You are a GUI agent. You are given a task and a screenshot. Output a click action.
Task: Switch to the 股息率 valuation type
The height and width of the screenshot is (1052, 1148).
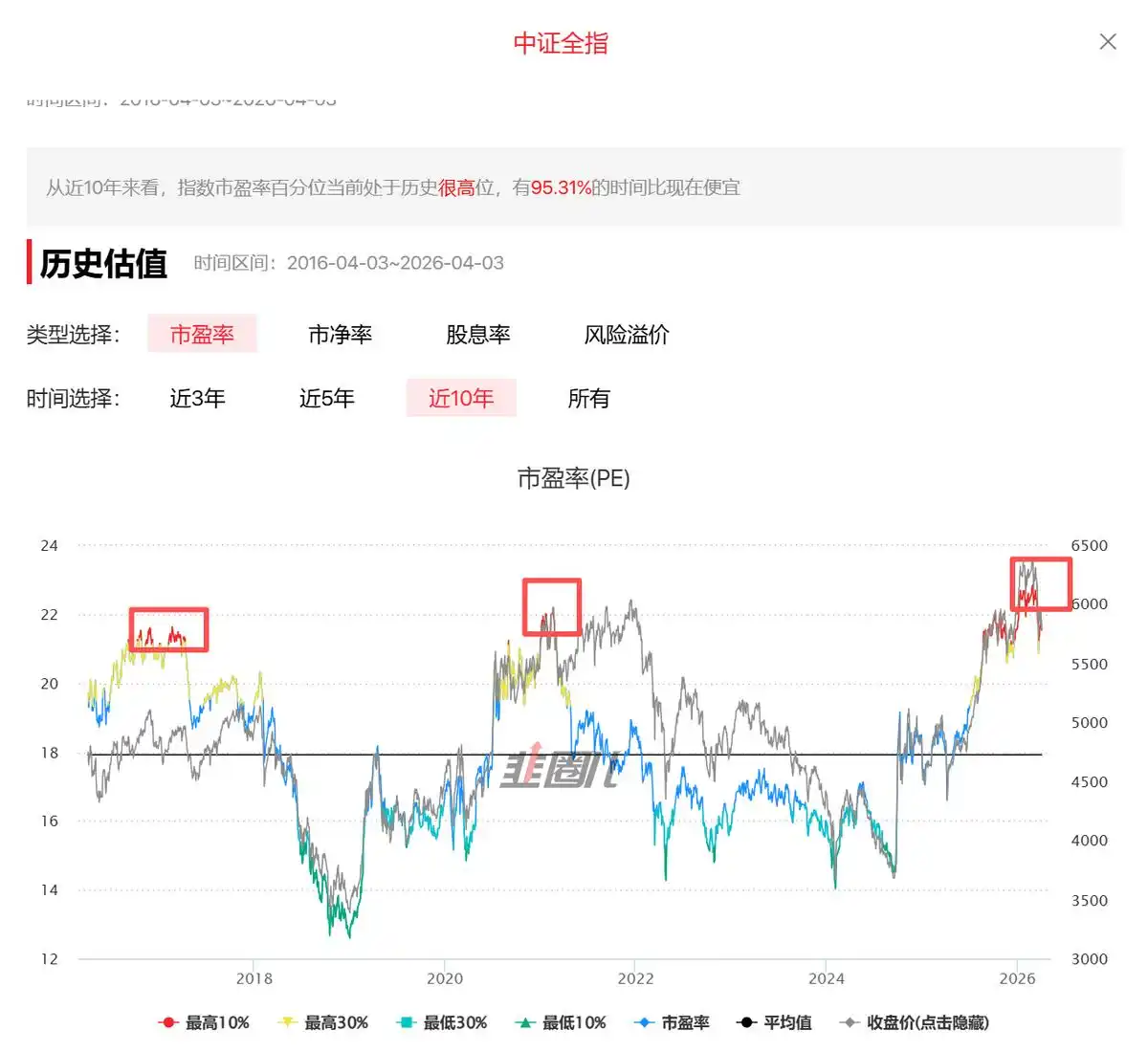(477, 334)
